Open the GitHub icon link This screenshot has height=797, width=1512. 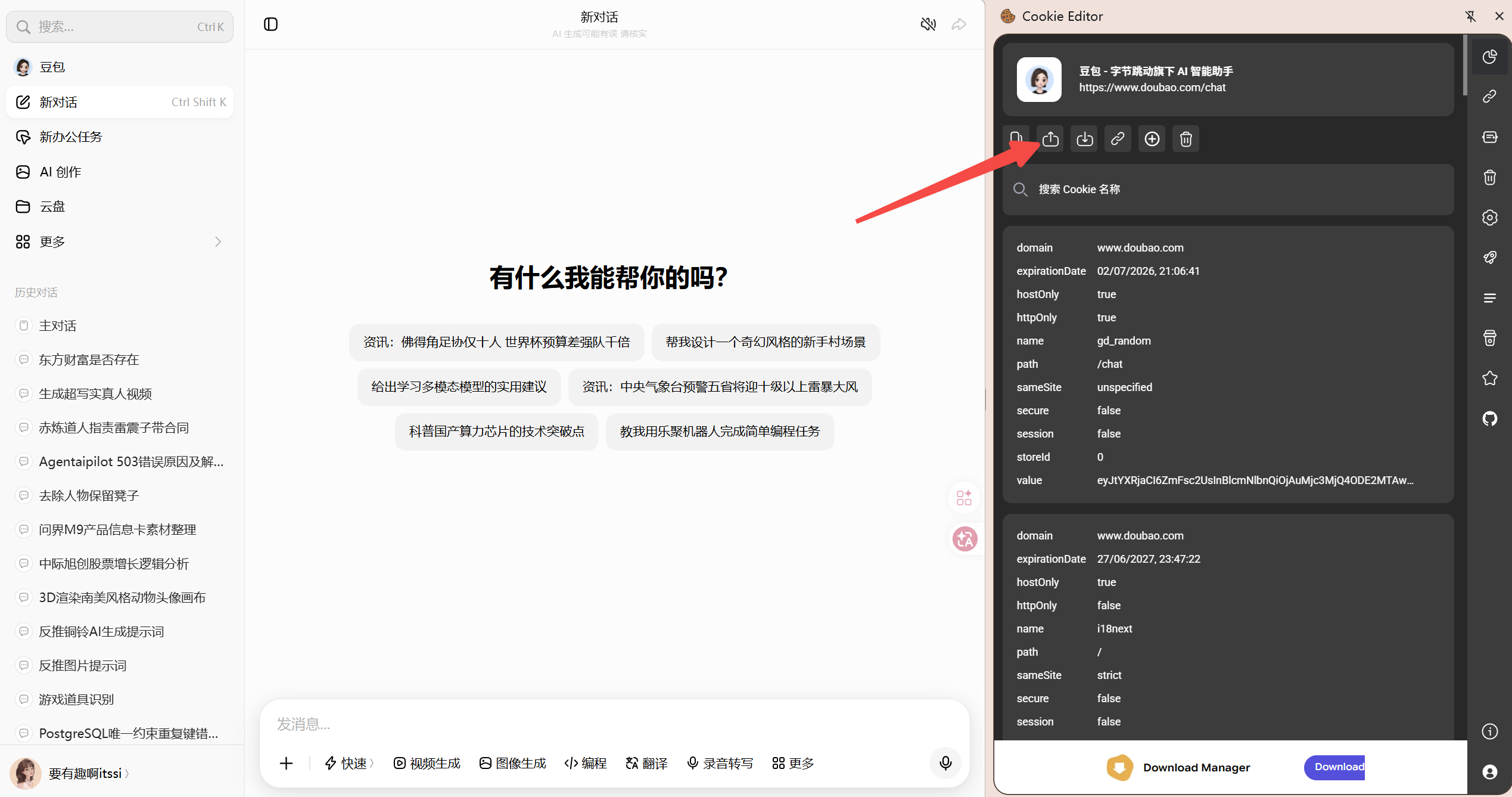point(1490,418)
